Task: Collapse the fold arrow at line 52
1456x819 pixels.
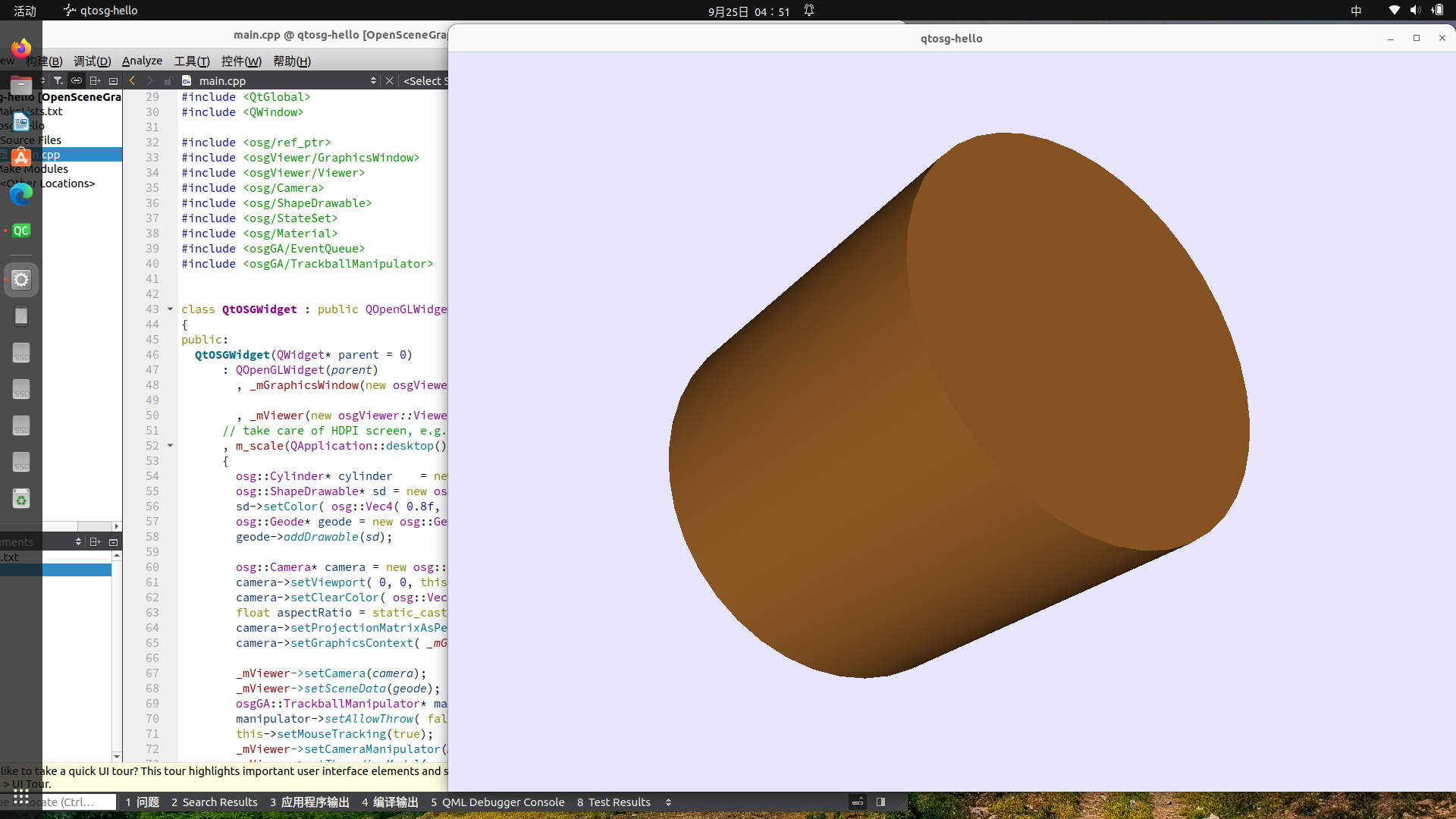Action: [x=170, y=445]
